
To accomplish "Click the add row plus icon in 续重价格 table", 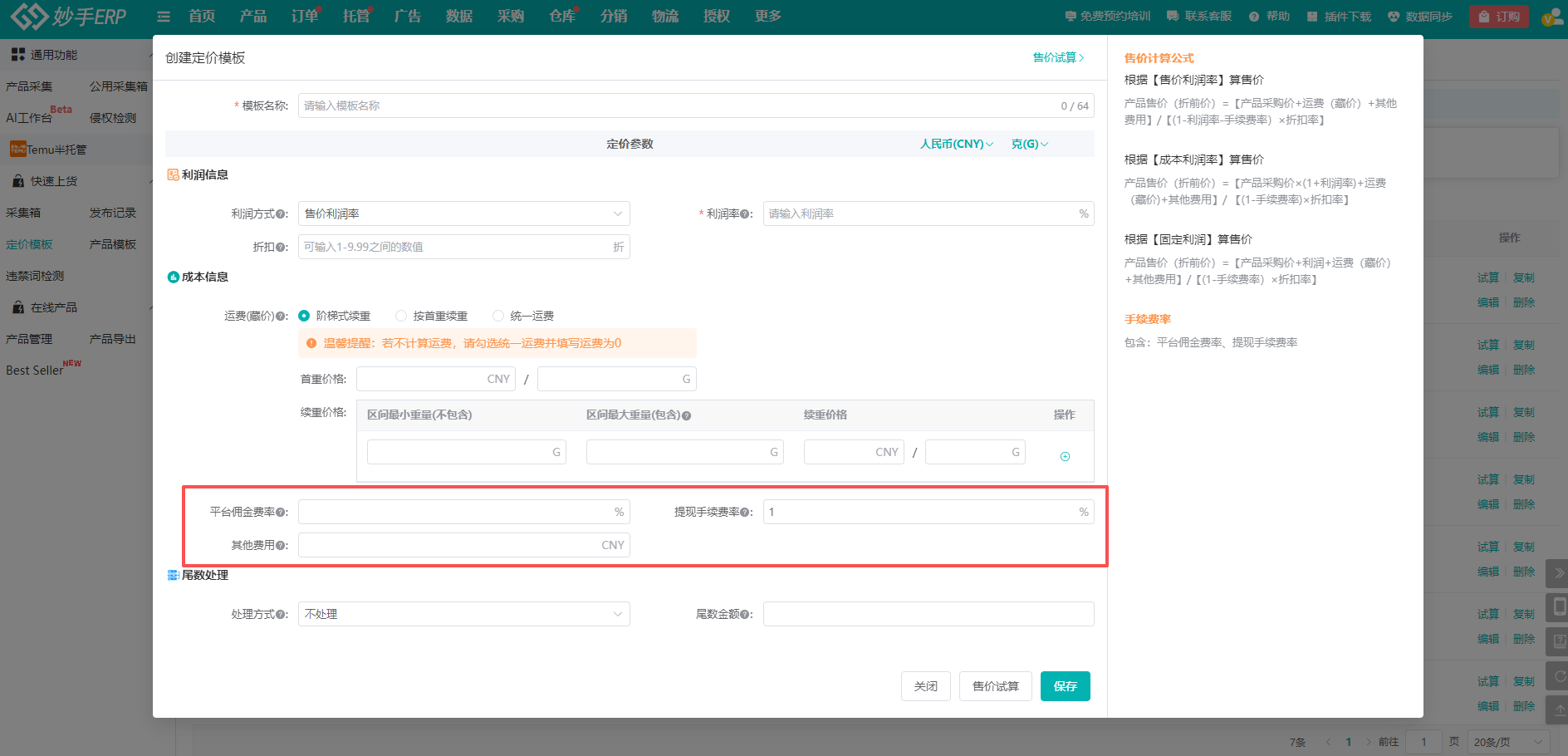I will 1065,456.
